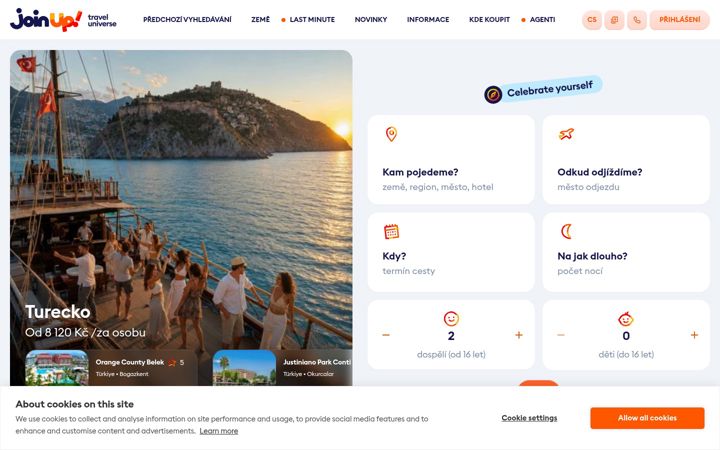Open Orange County Belek hotel thumbnail
This screenshot has height=450, width=720.
pos(57,368)
